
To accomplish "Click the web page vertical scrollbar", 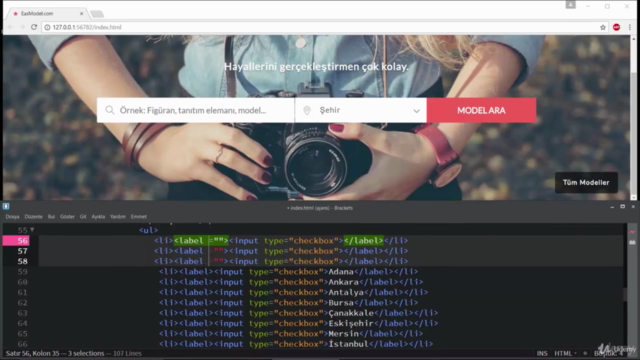I will pyautogui.click(x=633, y=118).
